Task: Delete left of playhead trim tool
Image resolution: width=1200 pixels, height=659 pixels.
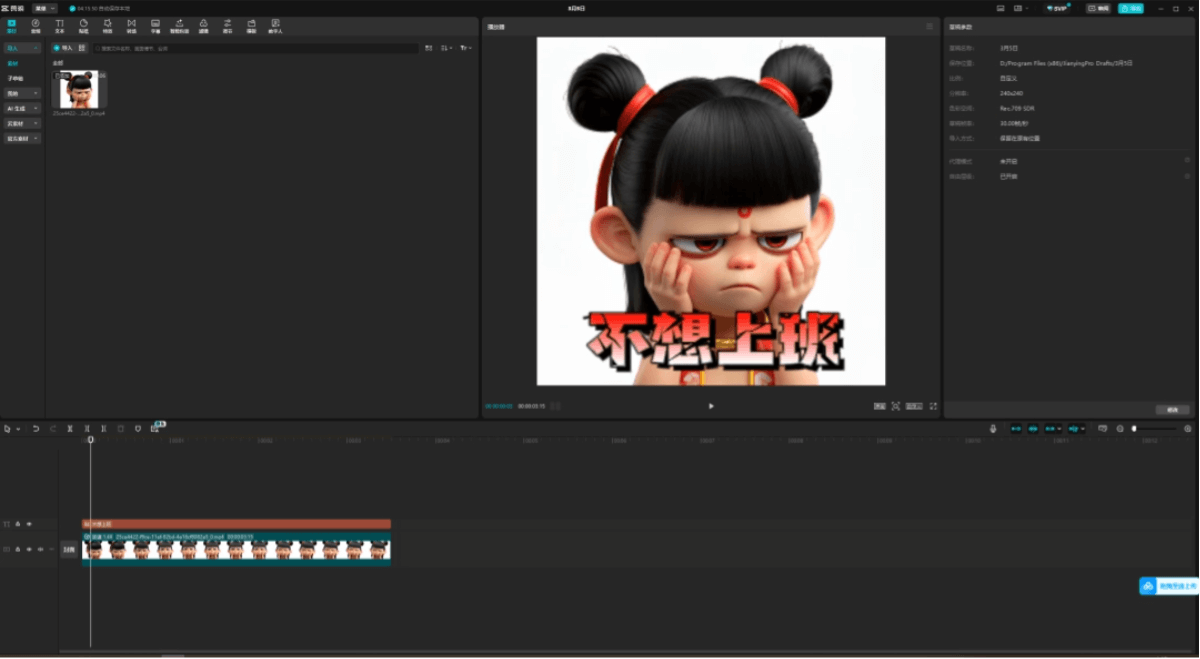Action: pyautogui.click(x=87, y=429)
